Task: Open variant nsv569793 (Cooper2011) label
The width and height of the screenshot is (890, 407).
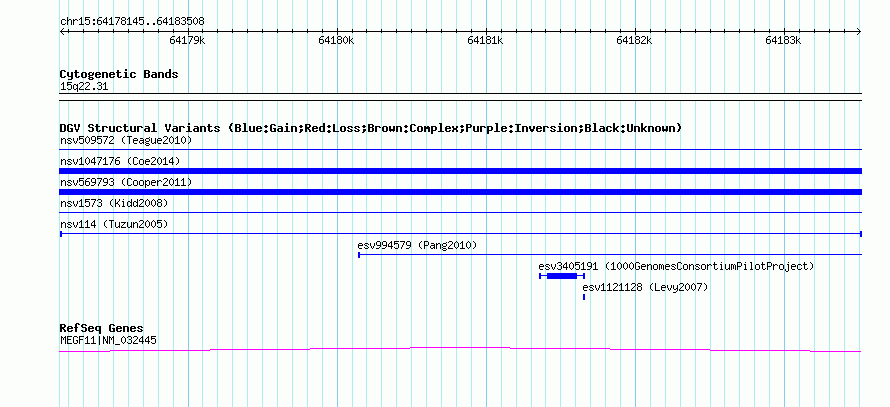Action: (x=126, y=183)
